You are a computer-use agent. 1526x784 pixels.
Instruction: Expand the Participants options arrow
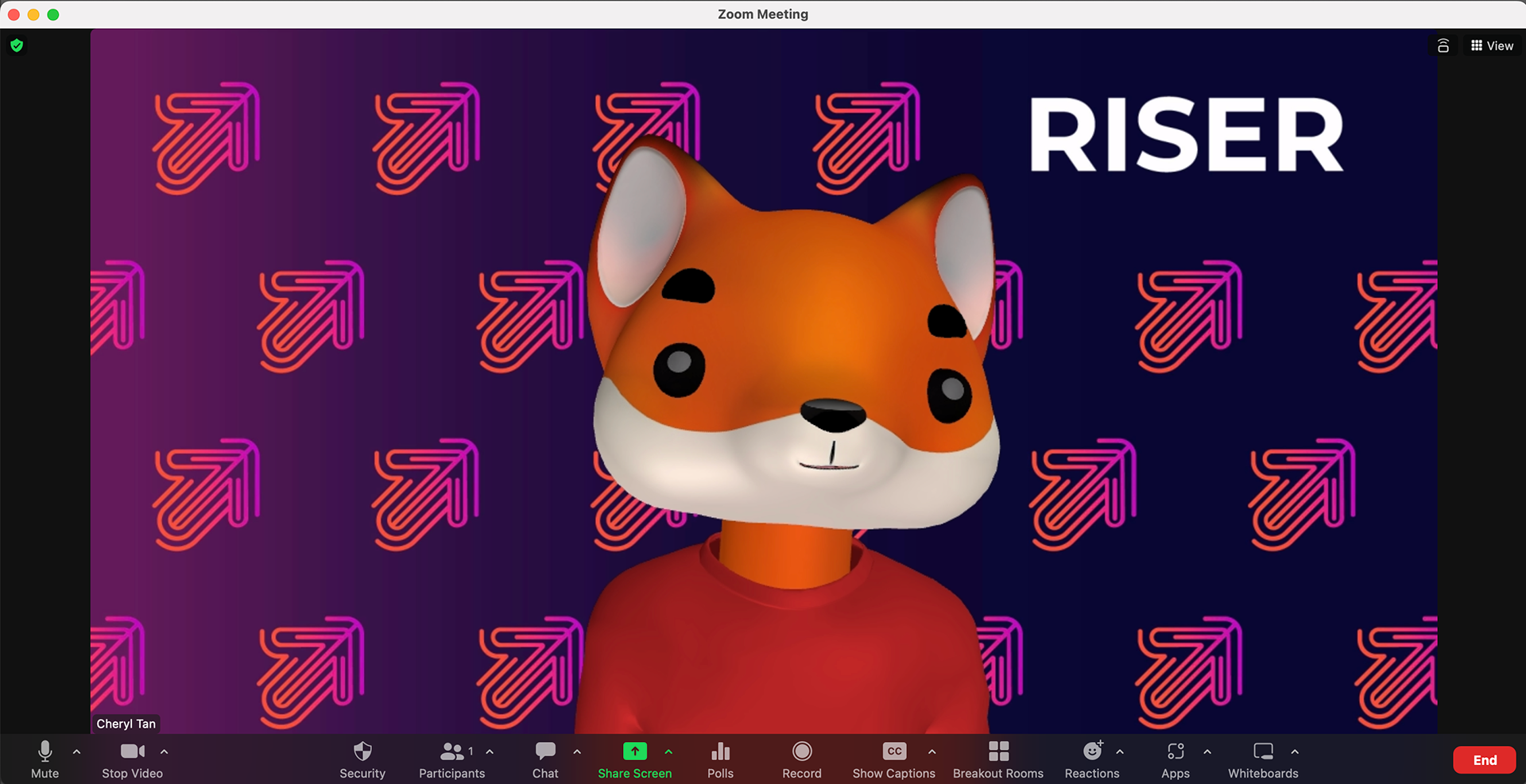[490, 751]
